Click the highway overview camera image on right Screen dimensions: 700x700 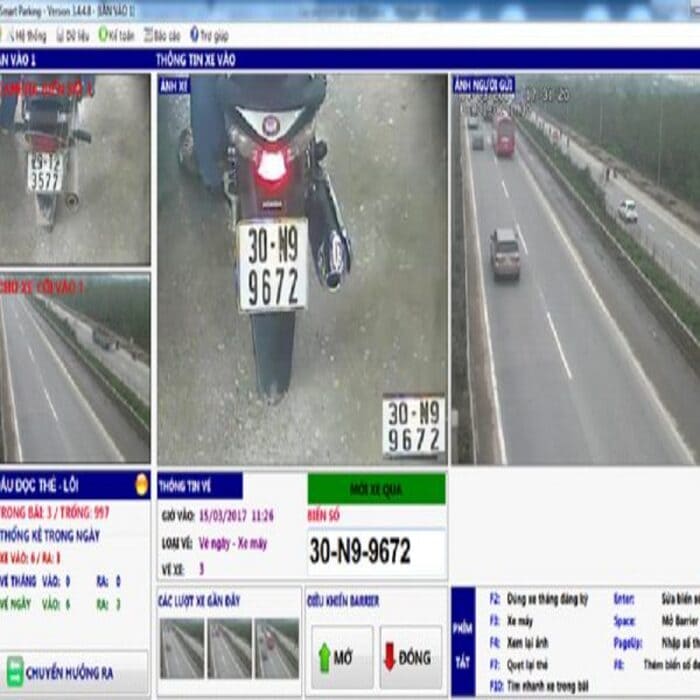pos(575,270)
